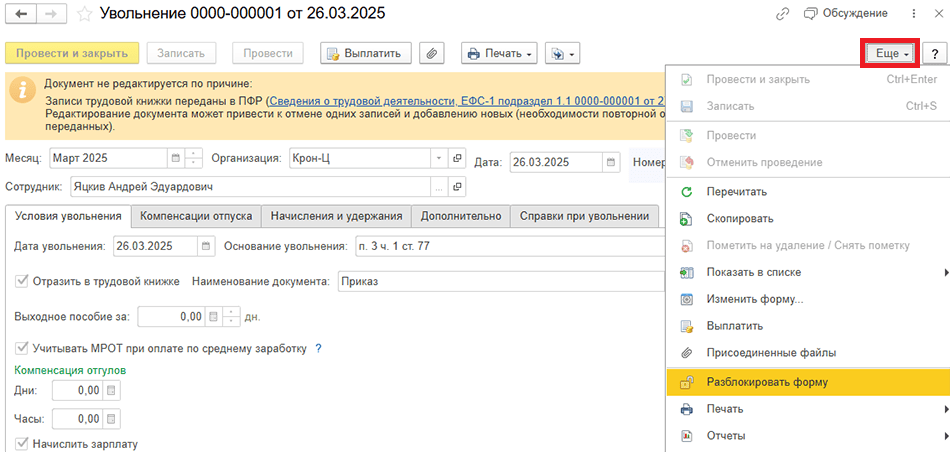950x452 pixels.
Task: Select Разблокировать форму menu item
Action: 767,381
